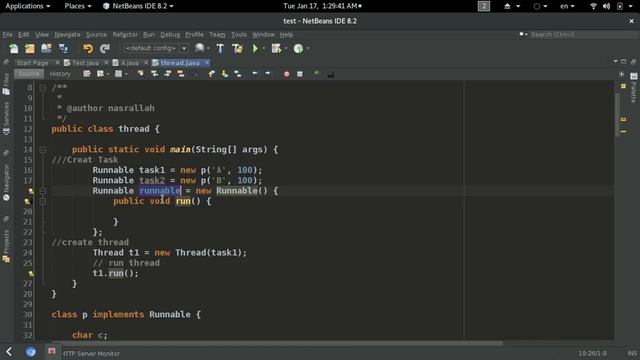Open the Navigate menu
This screenshot has width=640, height=360.
coord(67,35)
